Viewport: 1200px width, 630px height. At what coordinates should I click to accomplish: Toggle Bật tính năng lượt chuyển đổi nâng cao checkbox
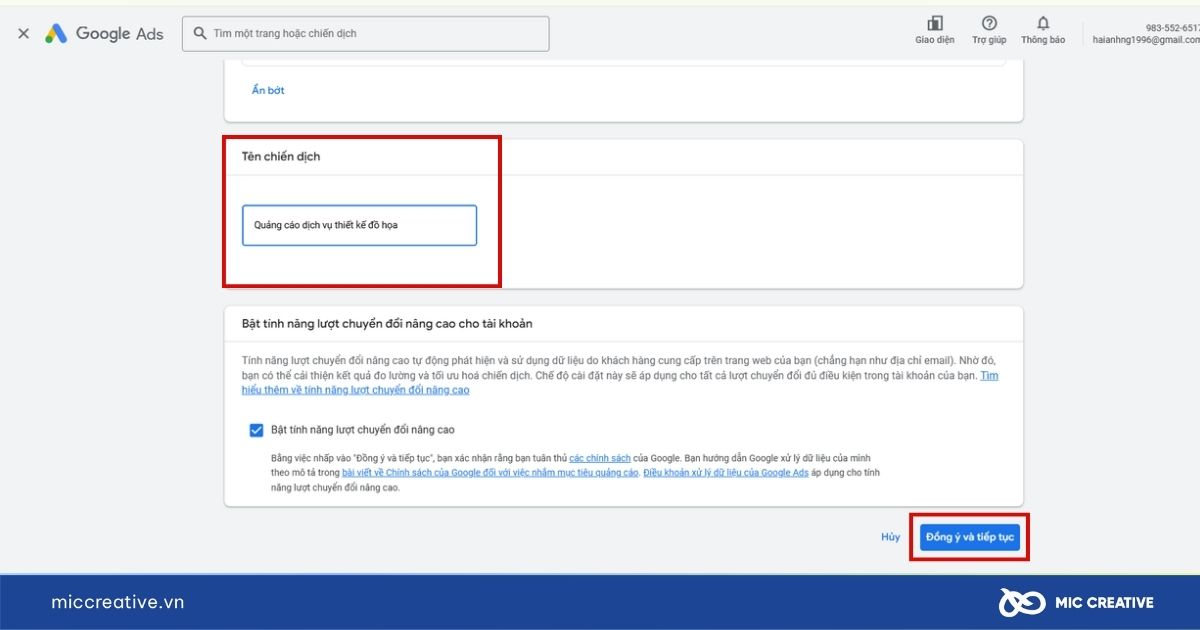[x=257, y=430]
